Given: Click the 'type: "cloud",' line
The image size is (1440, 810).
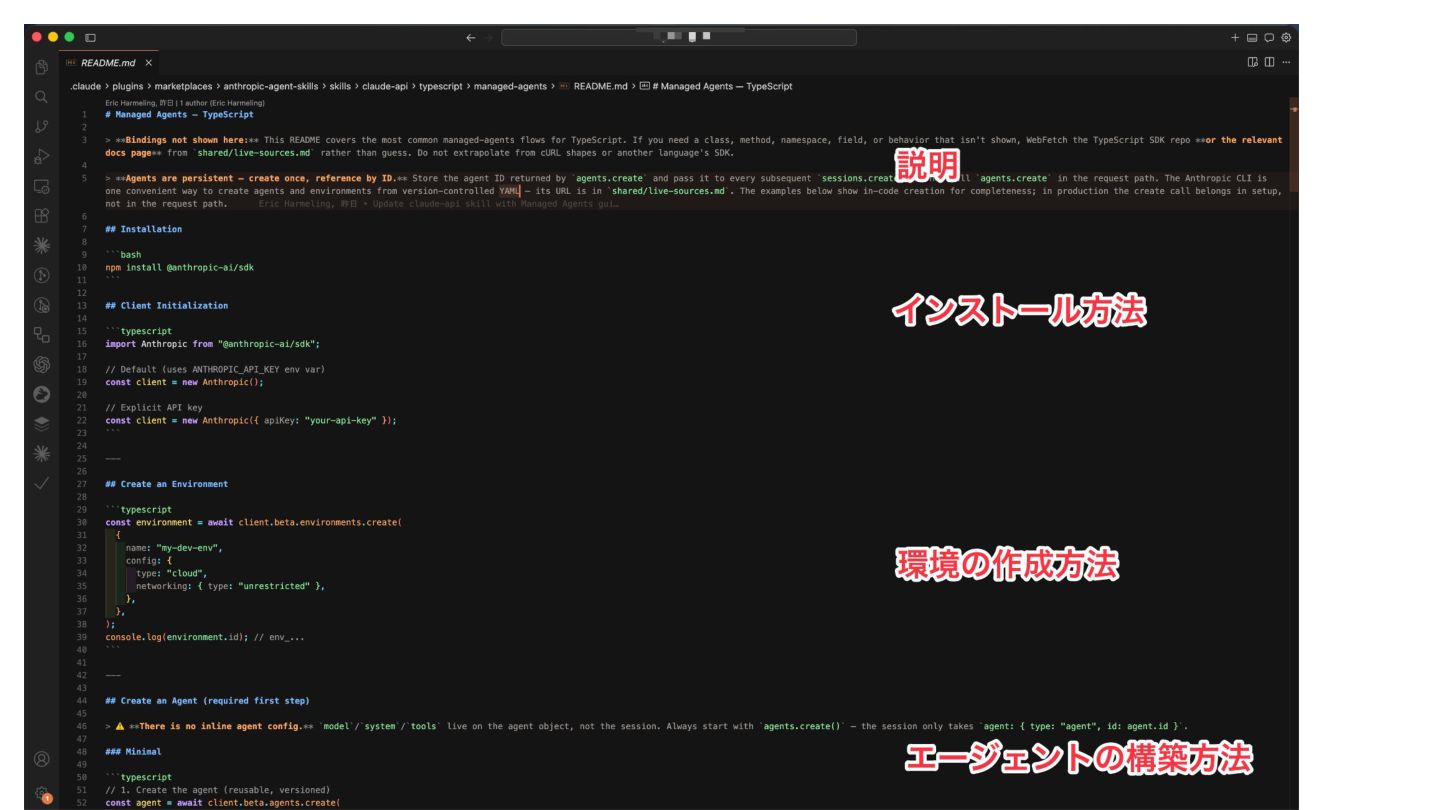Looking at the screenshot, I should coord(171,573).
